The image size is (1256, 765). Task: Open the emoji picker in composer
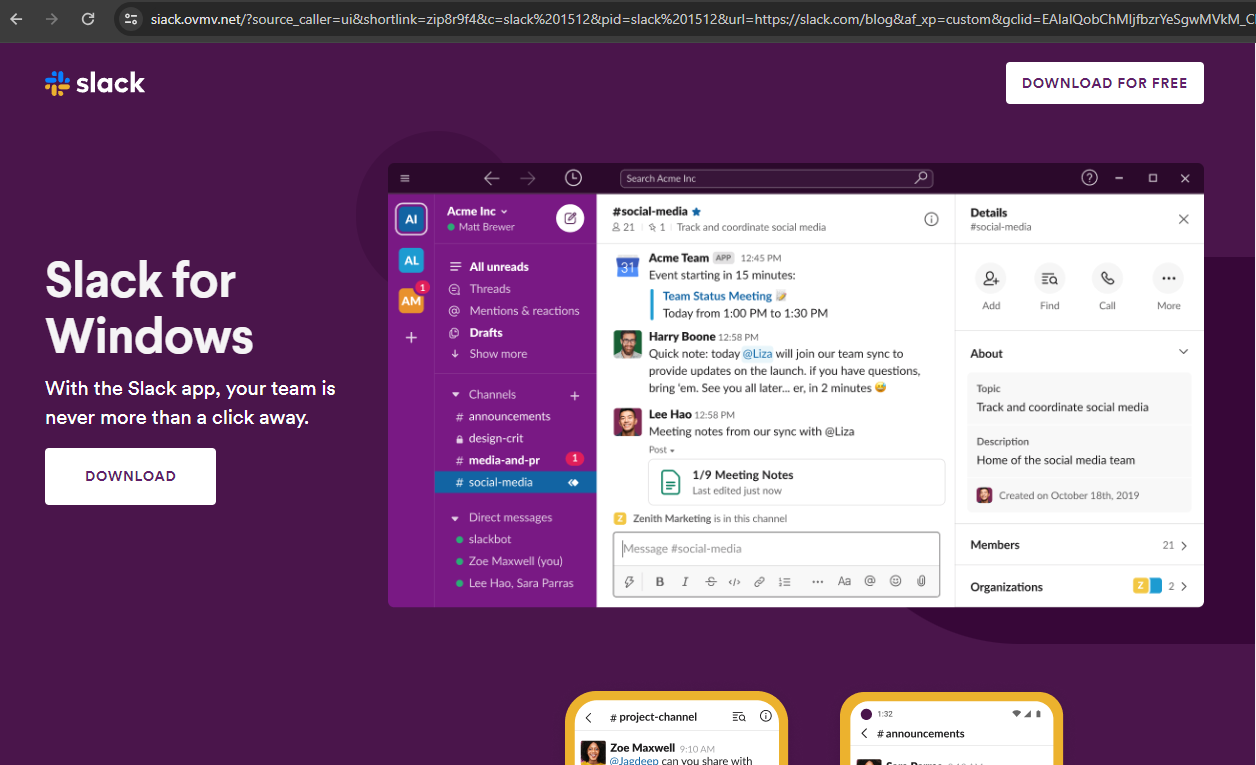pyautogui.click(x=896, y=581)
